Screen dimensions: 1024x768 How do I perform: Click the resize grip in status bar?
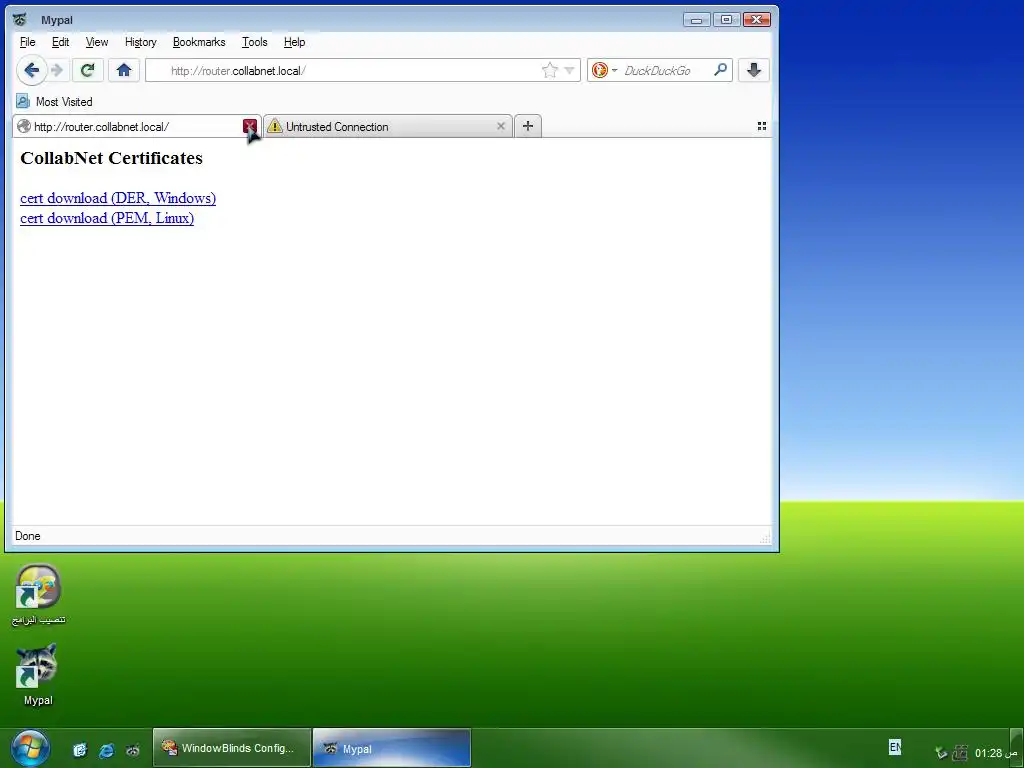(765, 537)
